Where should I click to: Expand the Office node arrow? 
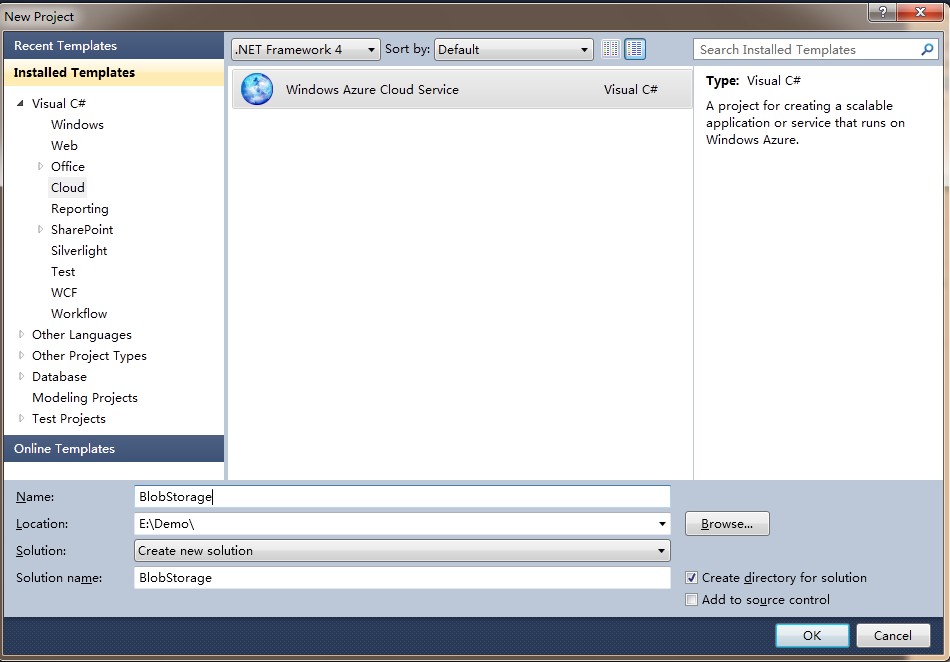40,166
